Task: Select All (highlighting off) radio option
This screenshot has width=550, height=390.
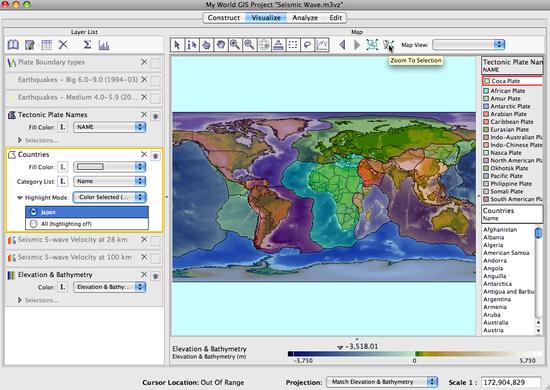Action: coord(33,224)
